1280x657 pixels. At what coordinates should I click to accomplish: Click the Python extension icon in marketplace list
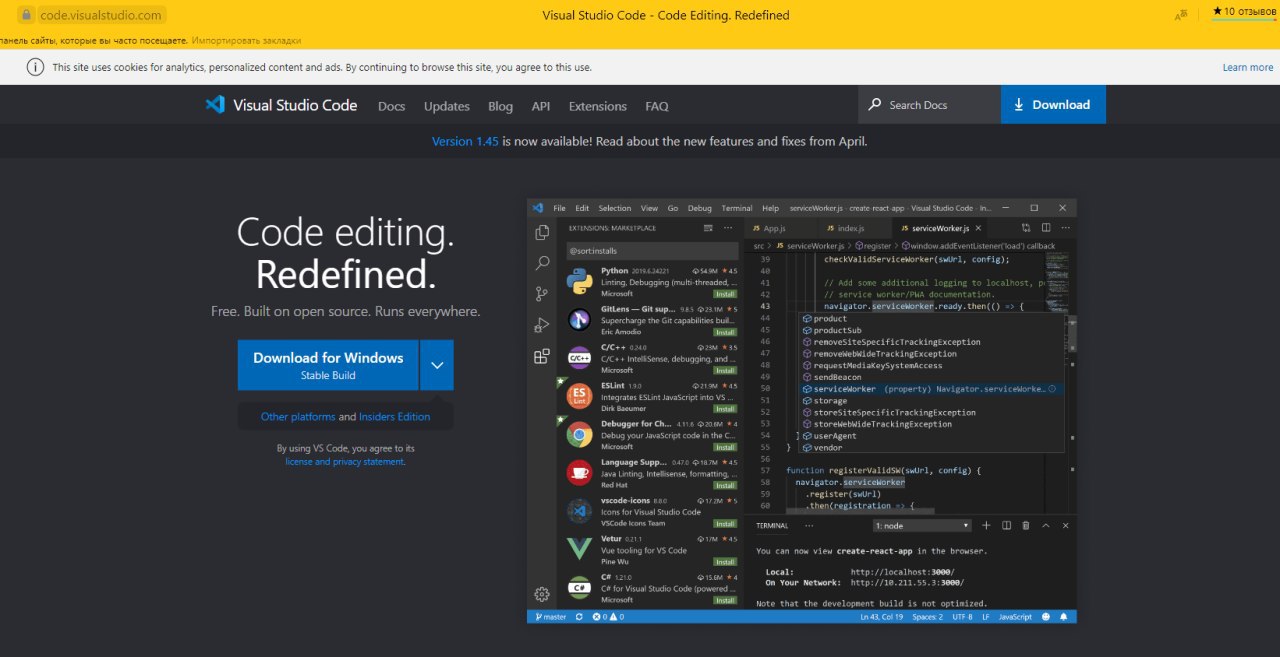(x=579, y=282)
